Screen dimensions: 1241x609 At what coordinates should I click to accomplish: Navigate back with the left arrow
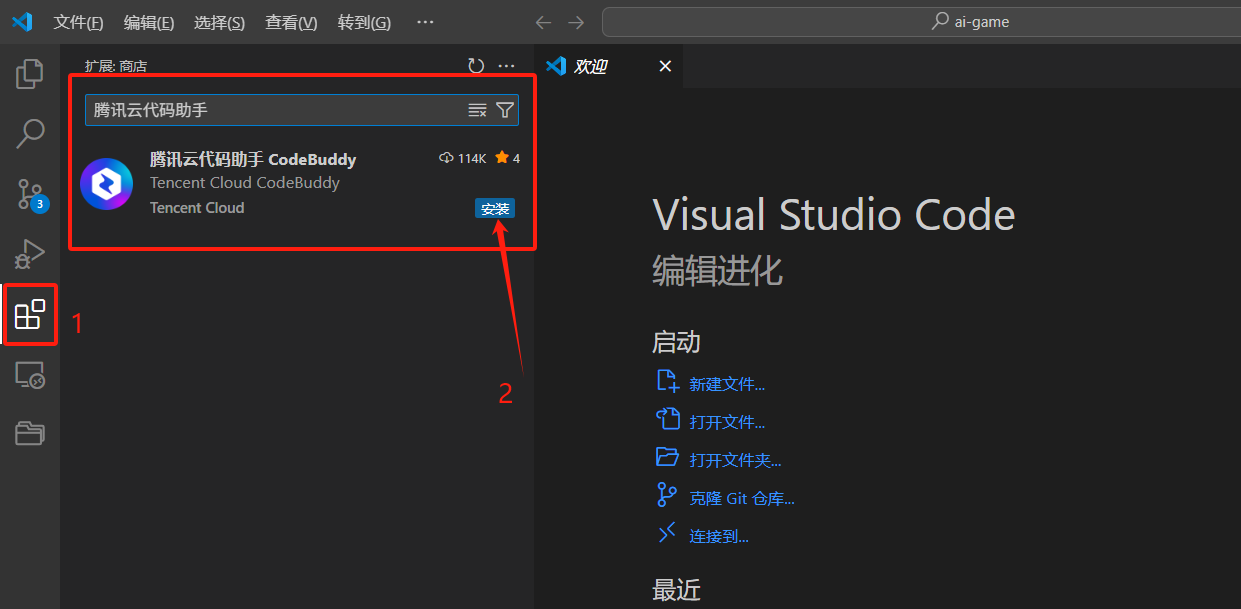543,22
